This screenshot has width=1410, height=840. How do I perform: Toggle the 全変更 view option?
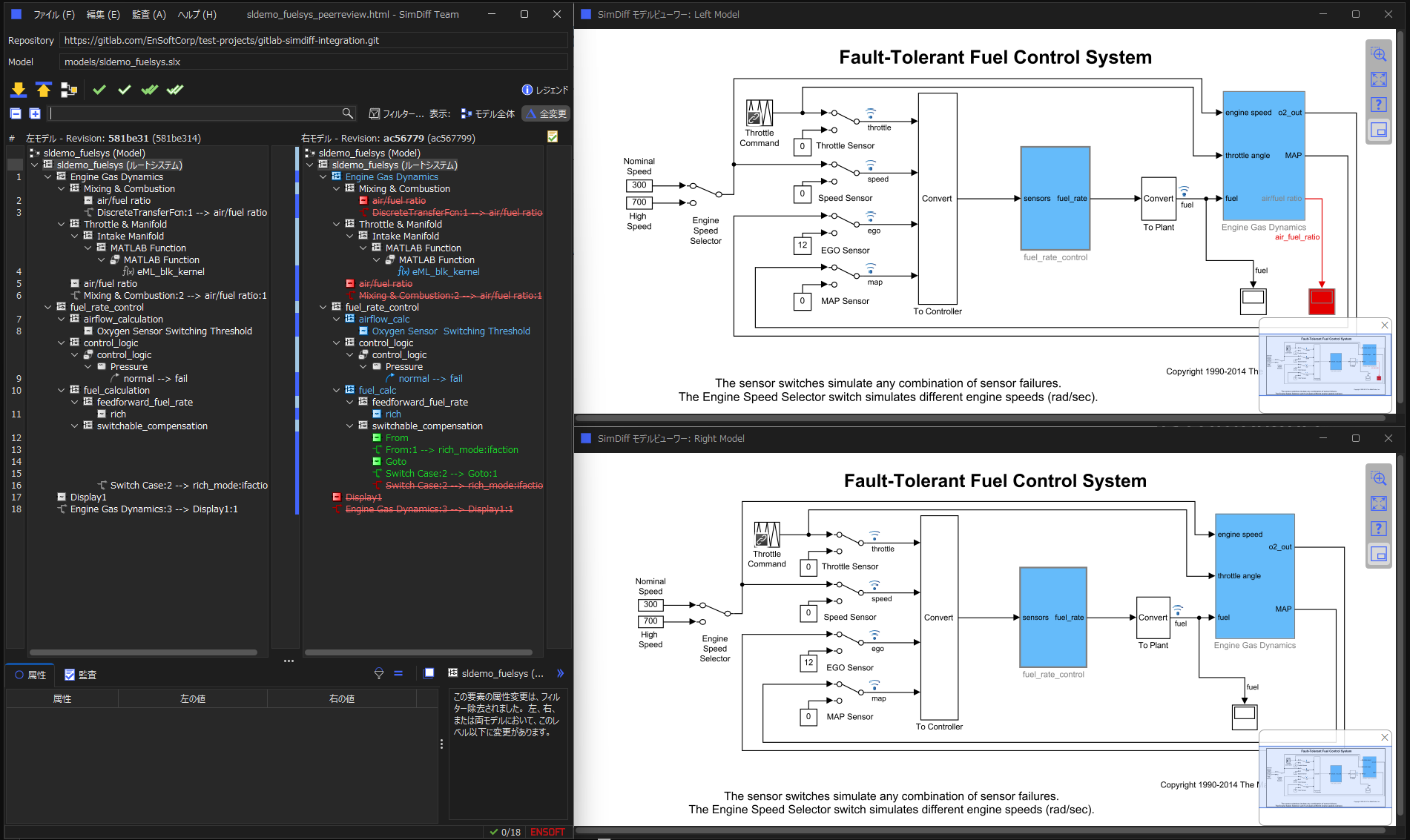pyautogui.click(x=546, y=113)
